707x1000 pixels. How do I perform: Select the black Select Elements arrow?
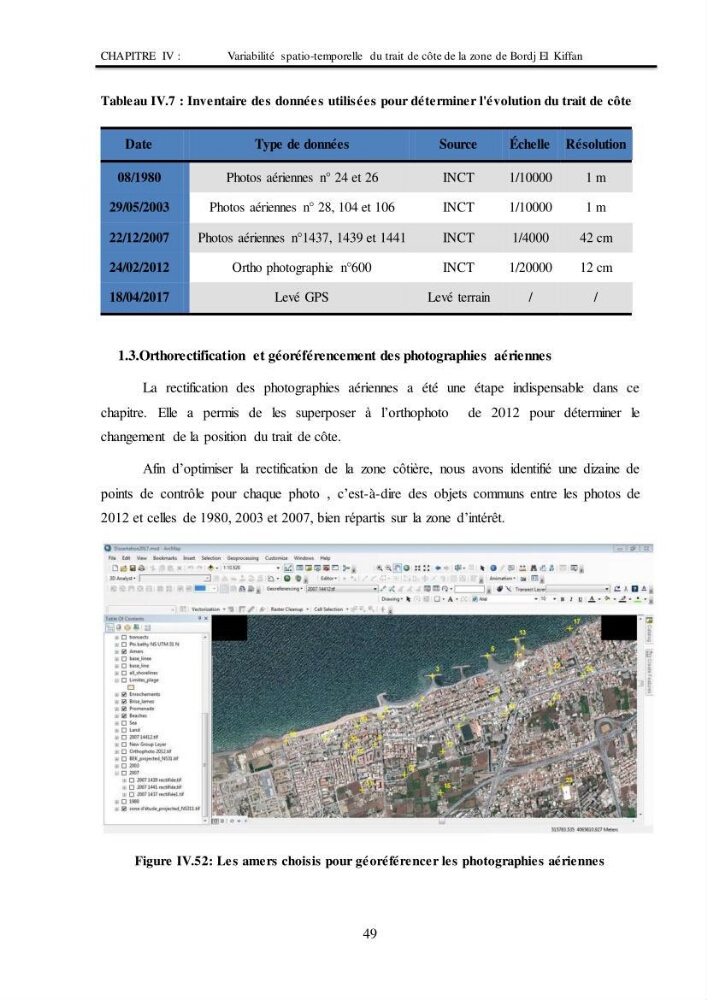[482, 568]
